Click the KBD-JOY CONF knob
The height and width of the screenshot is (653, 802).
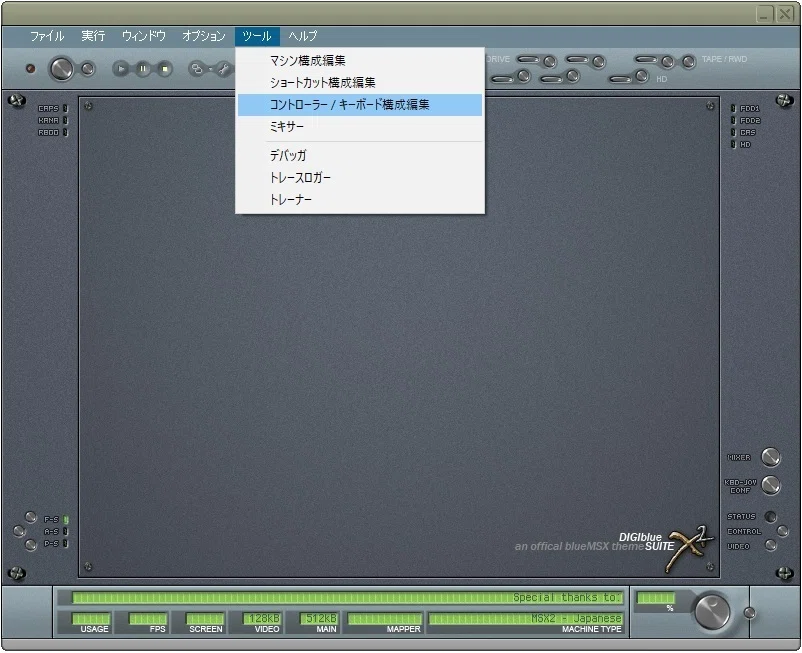771,485
